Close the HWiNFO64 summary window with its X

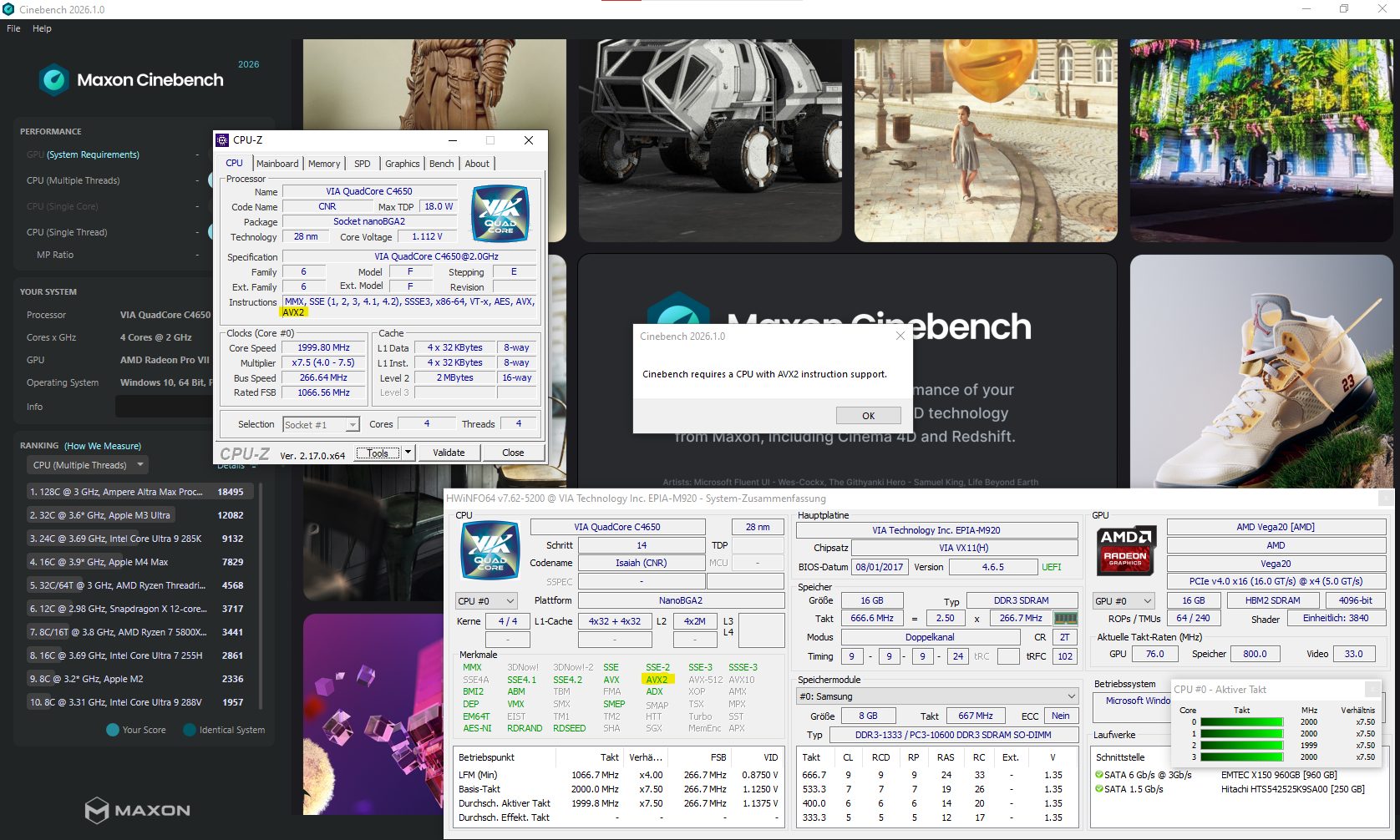[x=1385, y=498]
